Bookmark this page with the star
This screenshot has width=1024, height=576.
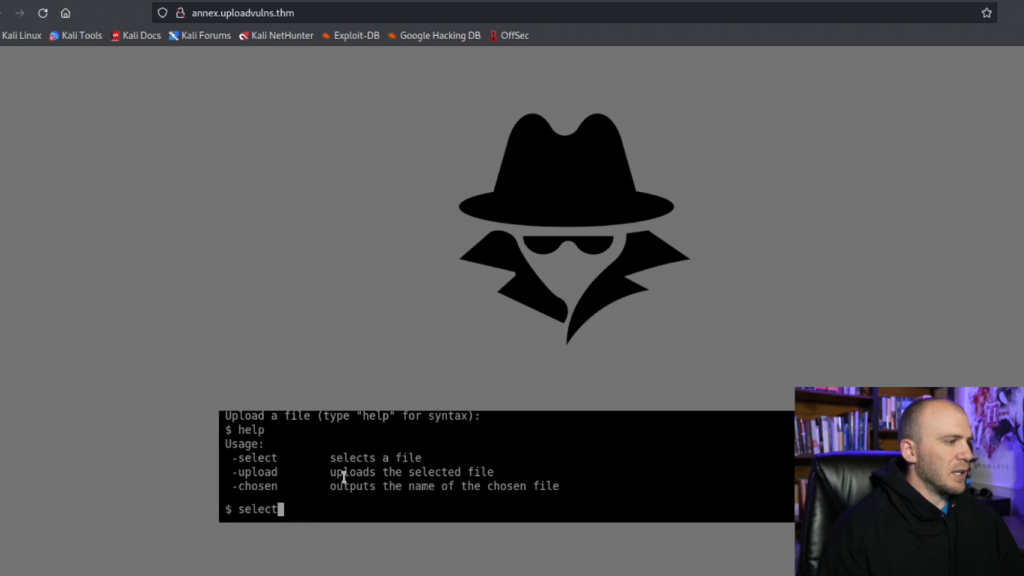986,12
